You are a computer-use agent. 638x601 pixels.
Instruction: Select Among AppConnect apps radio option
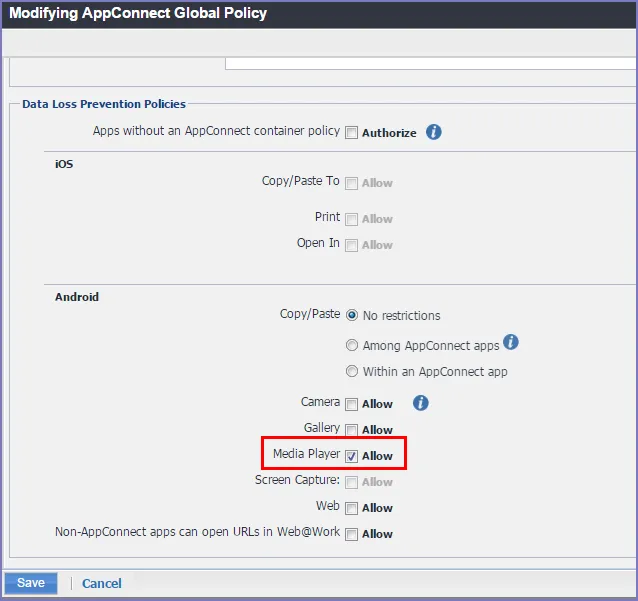coord(352,345)
